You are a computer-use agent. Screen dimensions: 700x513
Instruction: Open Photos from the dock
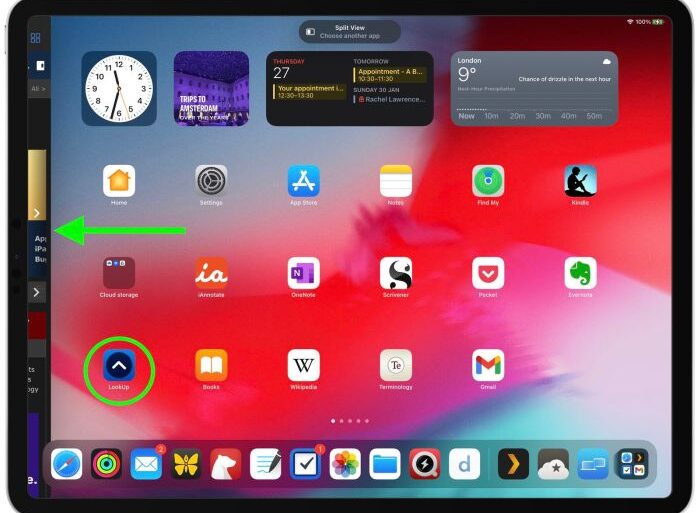[x=345, y=464]
